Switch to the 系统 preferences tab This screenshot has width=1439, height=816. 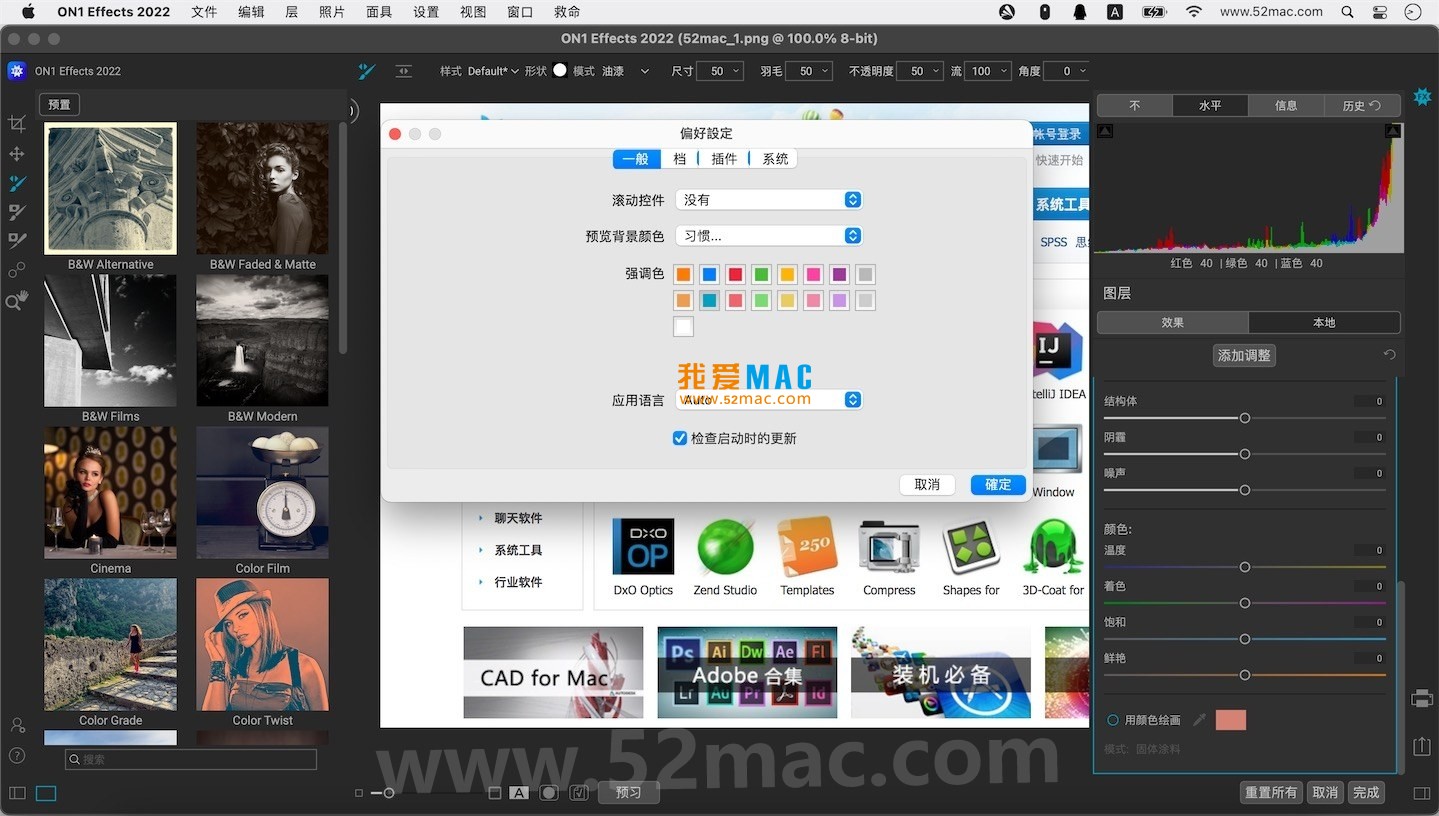(775, 158)
